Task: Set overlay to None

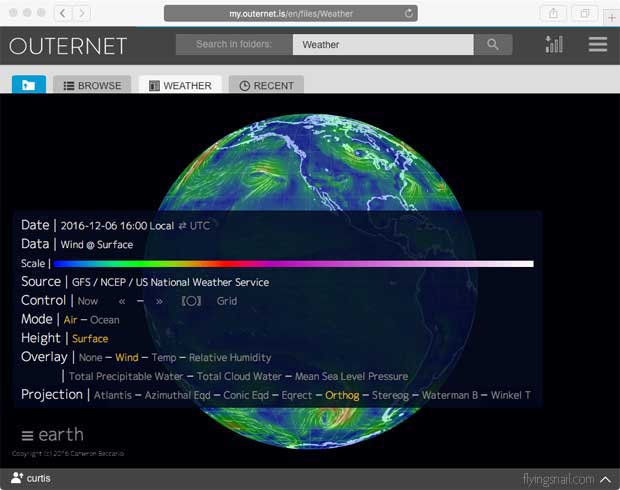Action: [91, 358]
